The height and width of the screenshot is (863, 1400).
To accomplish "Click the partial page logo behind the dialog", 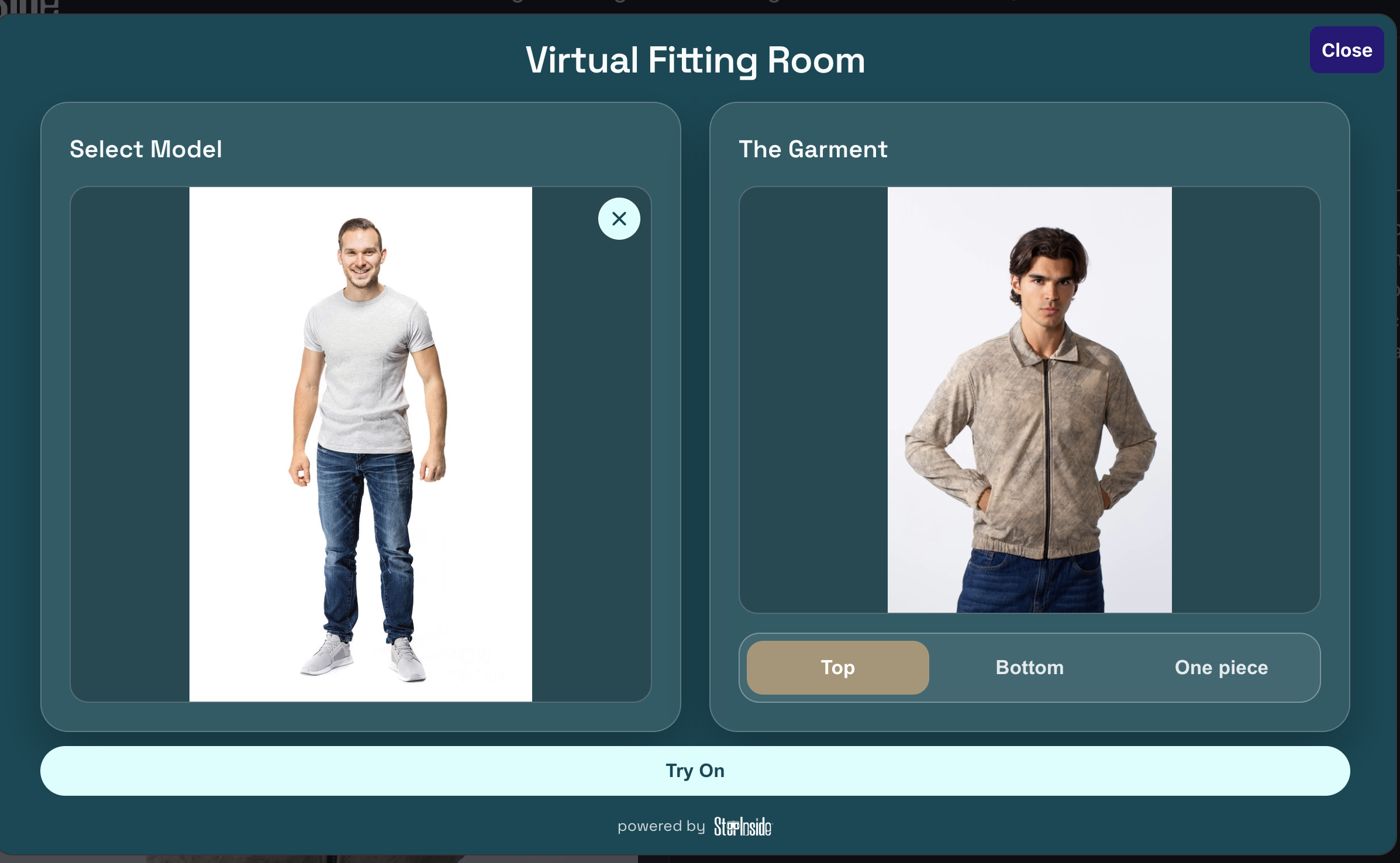I will pos(29,6).
